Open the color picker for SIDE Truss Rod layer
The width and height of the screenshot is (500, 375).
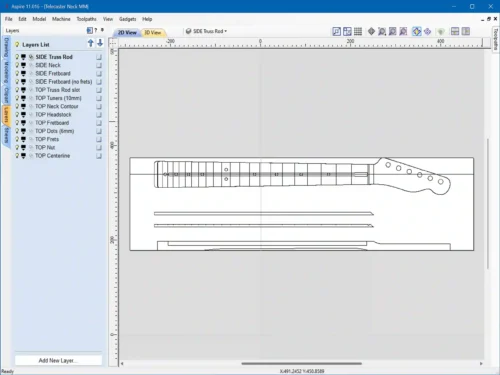pyautogui.click(x=23, y=57)
